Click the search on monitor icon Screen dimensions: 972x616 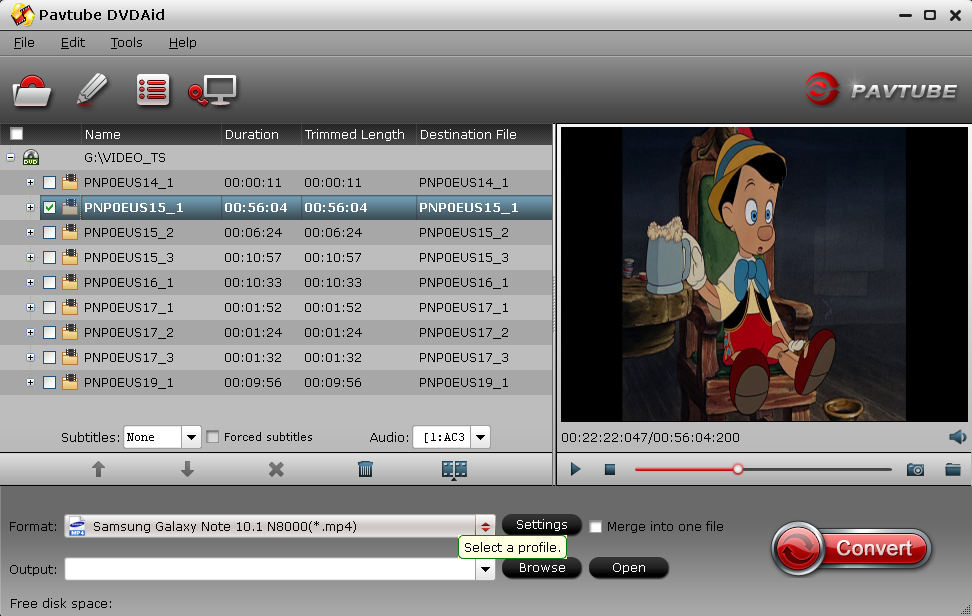[x=213, y=91]
